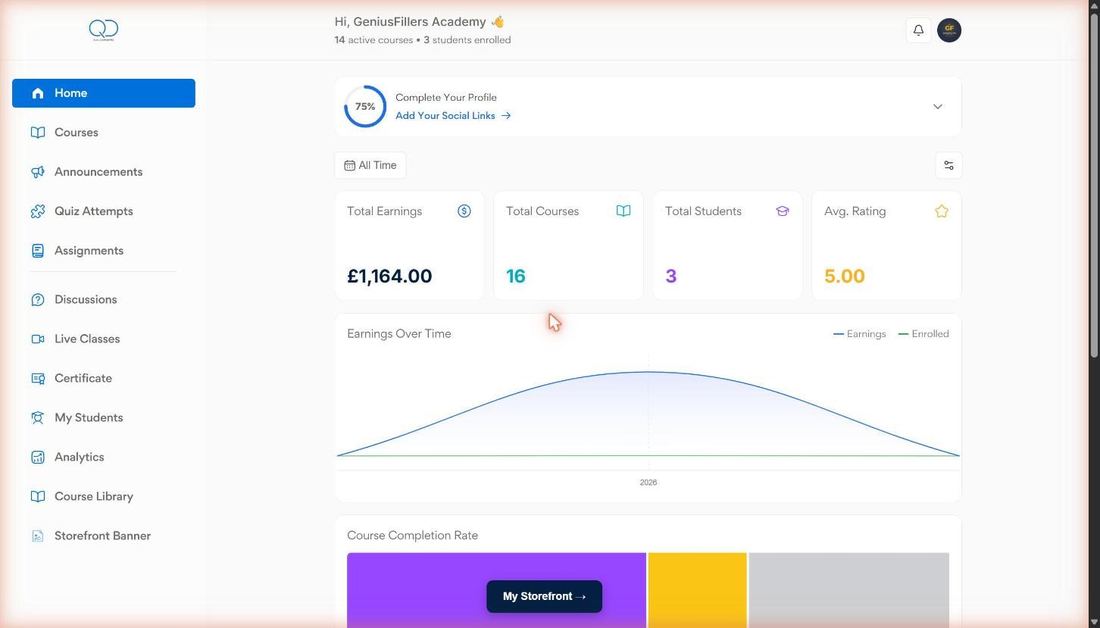1100x628 pixels.
Task: Click the Quiz Attempts puzzle icon
Action: [38, 211]
